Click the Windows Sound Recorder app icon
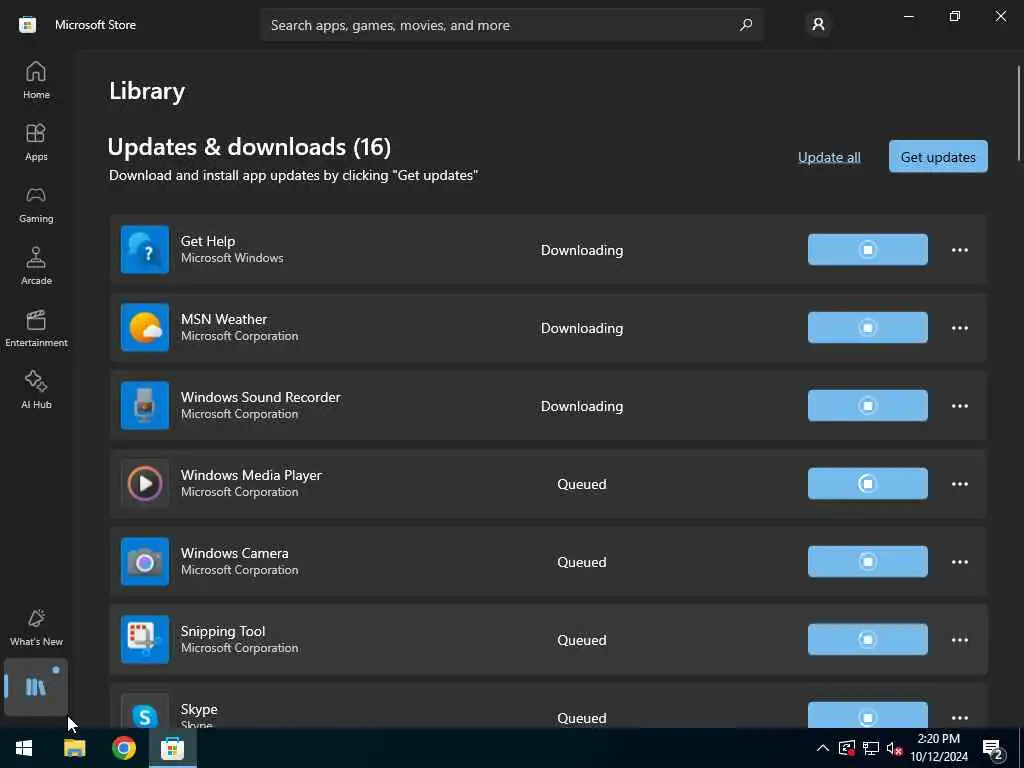 click(x=145, y=406)
